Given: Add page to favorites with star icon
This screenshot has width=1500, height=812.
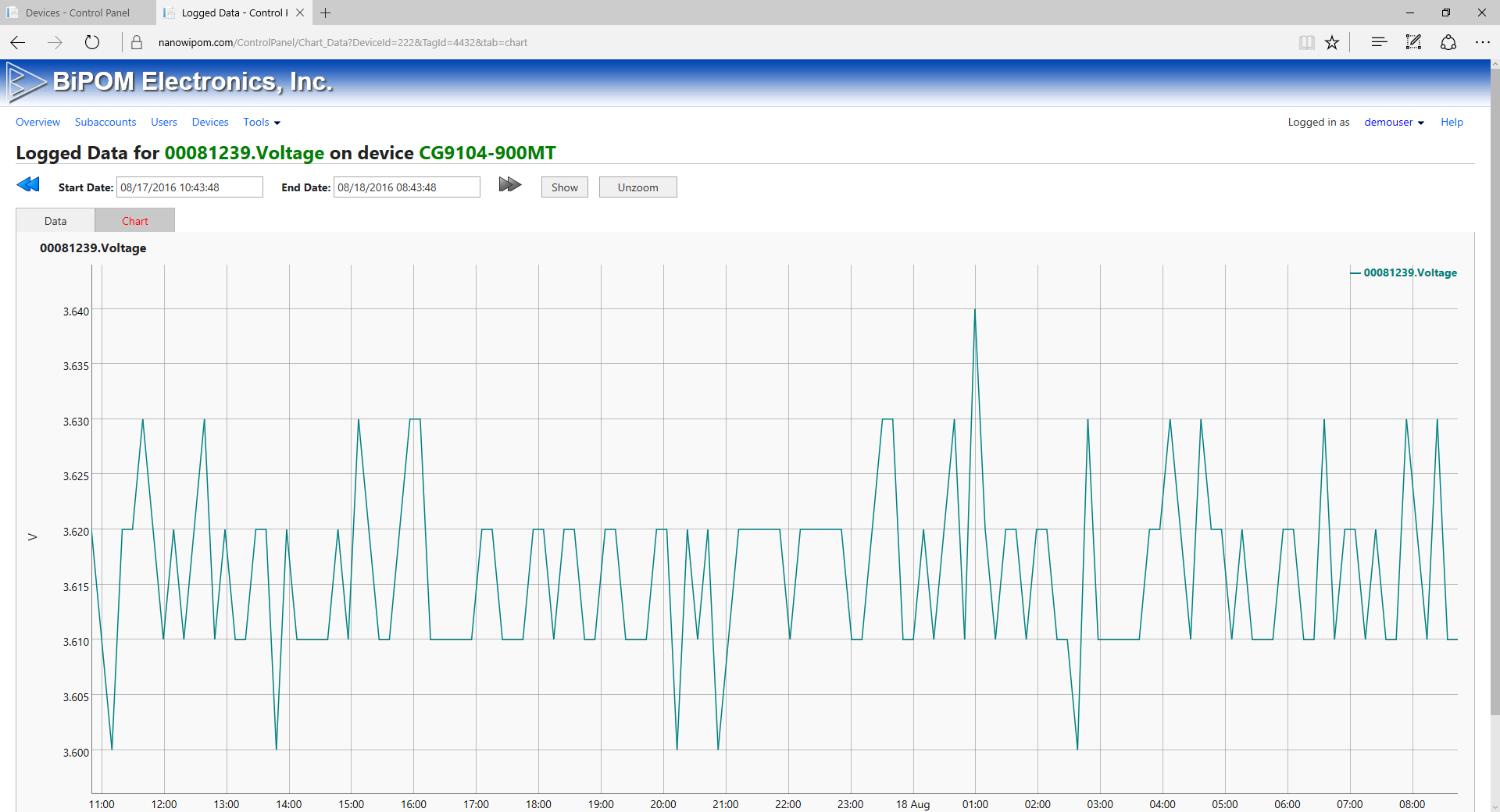Looking at the screenshot, I should pyautogui.click(x=1332, y=43).
